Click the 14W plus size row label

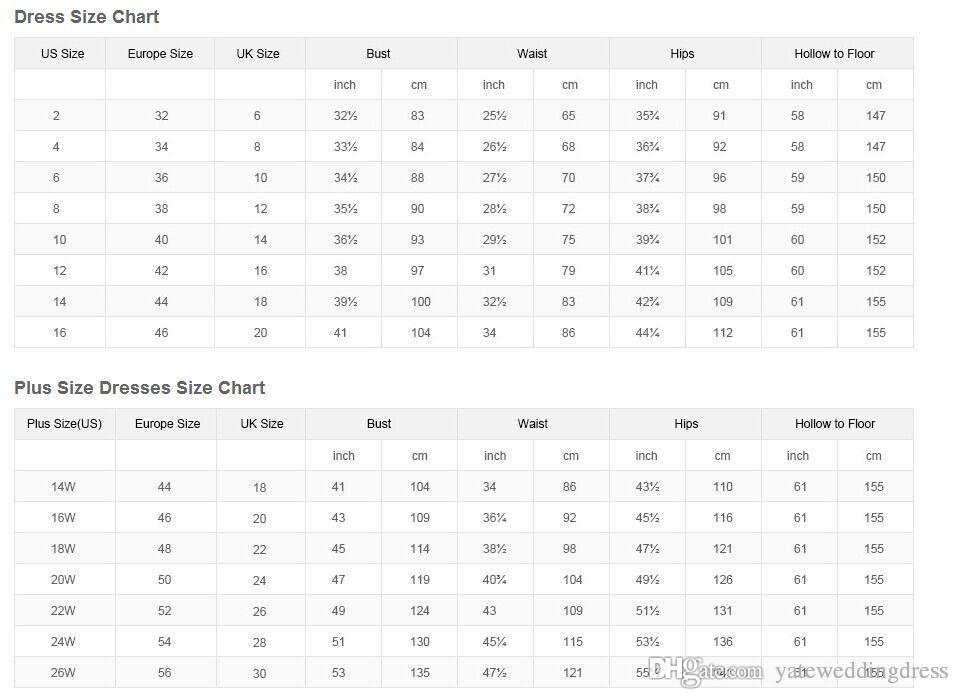click(x=64, y=487)
